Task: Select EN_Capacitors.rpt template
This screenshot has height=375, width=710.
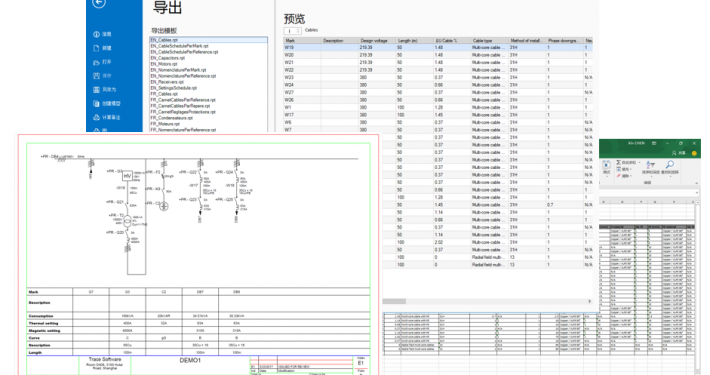Action: pyautogui.click(x=168, y=58)
